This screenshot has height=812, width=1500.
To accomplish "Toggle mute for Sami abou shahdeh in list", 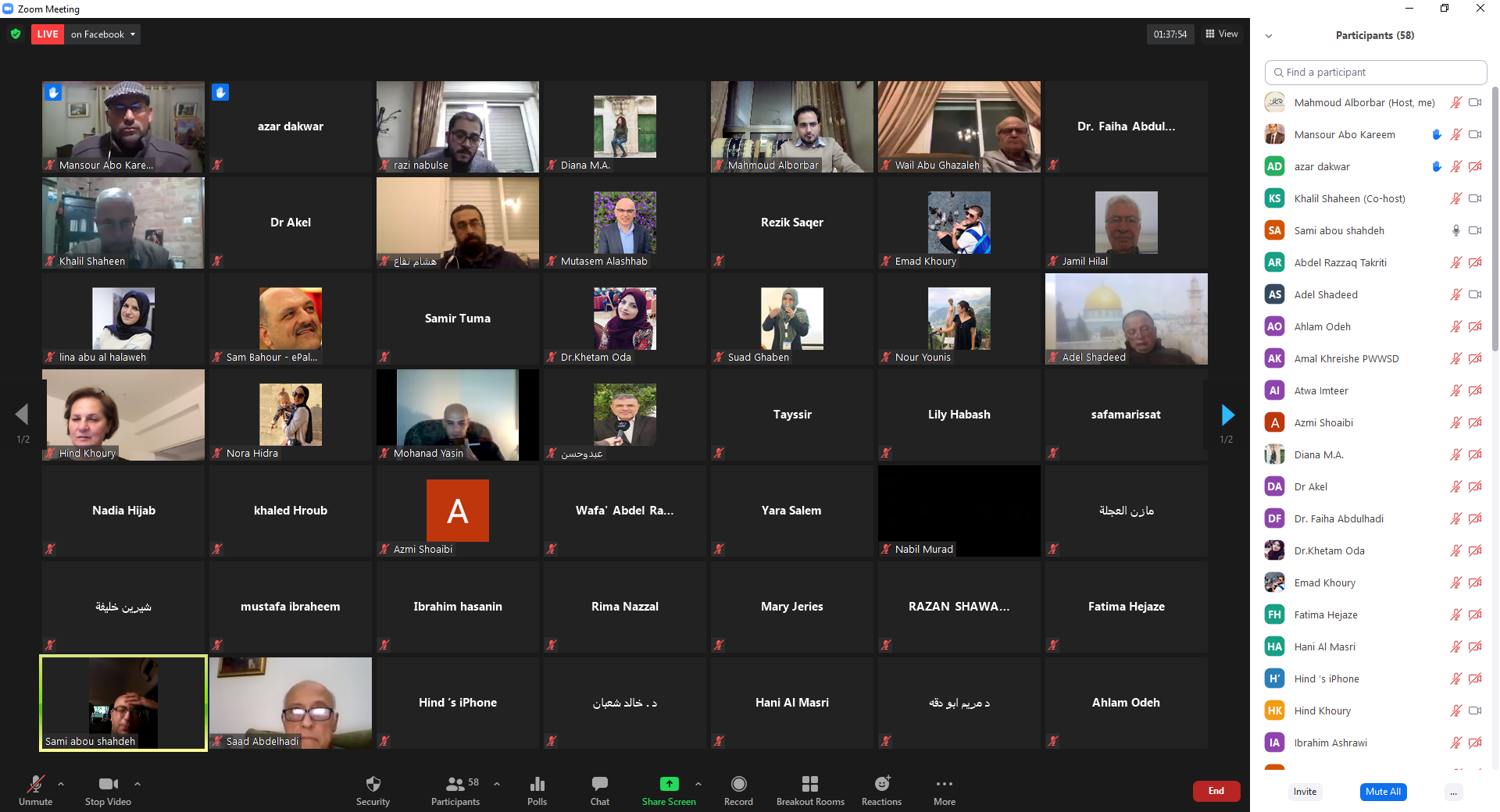I will 1455,230.
